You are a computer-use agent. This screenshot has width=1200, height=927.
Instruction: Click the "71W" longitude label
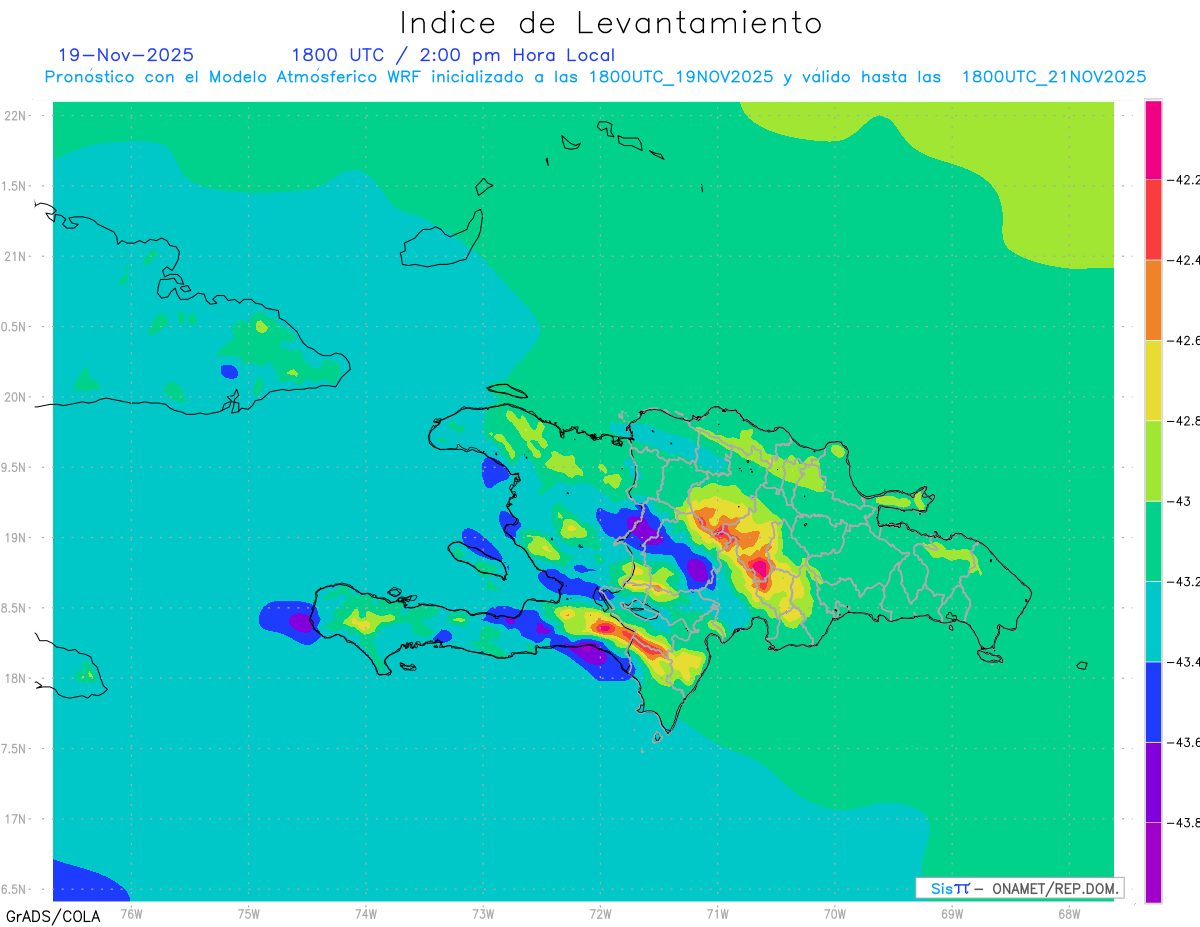(x=717, y=912)
